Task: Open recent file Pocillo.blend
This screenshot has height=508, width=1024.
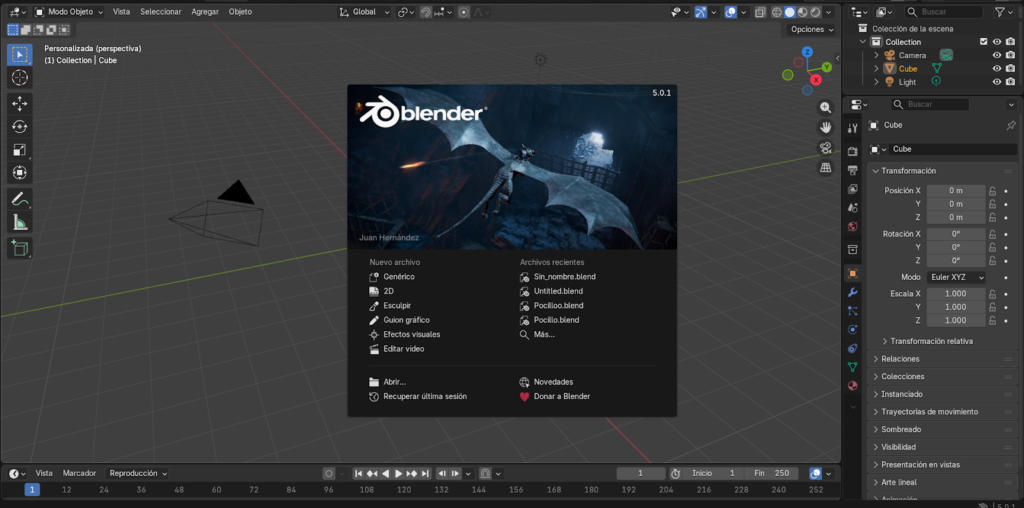Action: click(x=556, y=320)
